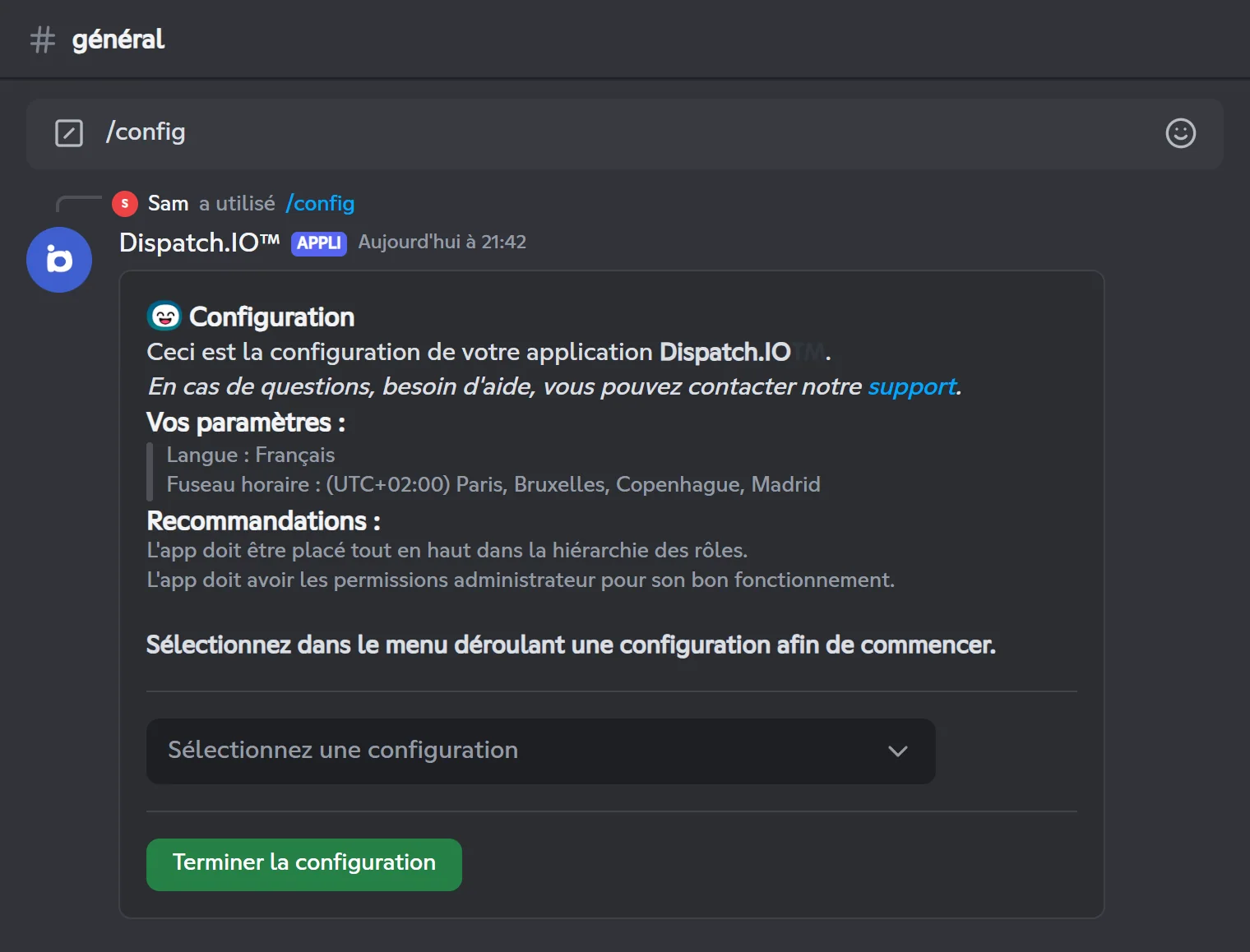Click the général channel title
This screenshot has height=952, width=1250.
click(x=118, y=39)
